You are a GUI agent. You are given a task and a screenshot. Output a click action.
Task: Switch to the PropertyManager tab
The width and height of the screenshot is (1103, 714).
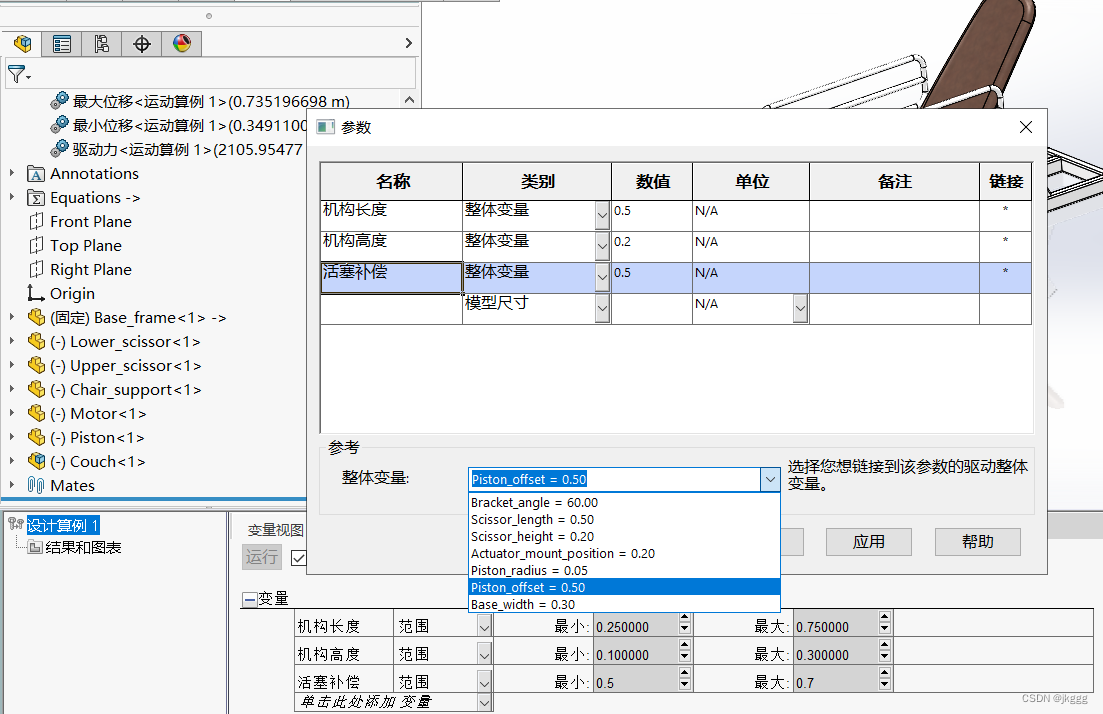[x=62, y=44]
